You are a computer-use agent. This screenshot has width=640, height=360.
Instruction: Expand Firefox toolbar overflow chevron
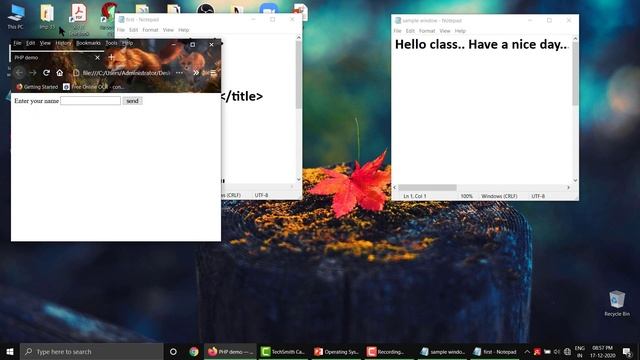click(x=196, y=73)
